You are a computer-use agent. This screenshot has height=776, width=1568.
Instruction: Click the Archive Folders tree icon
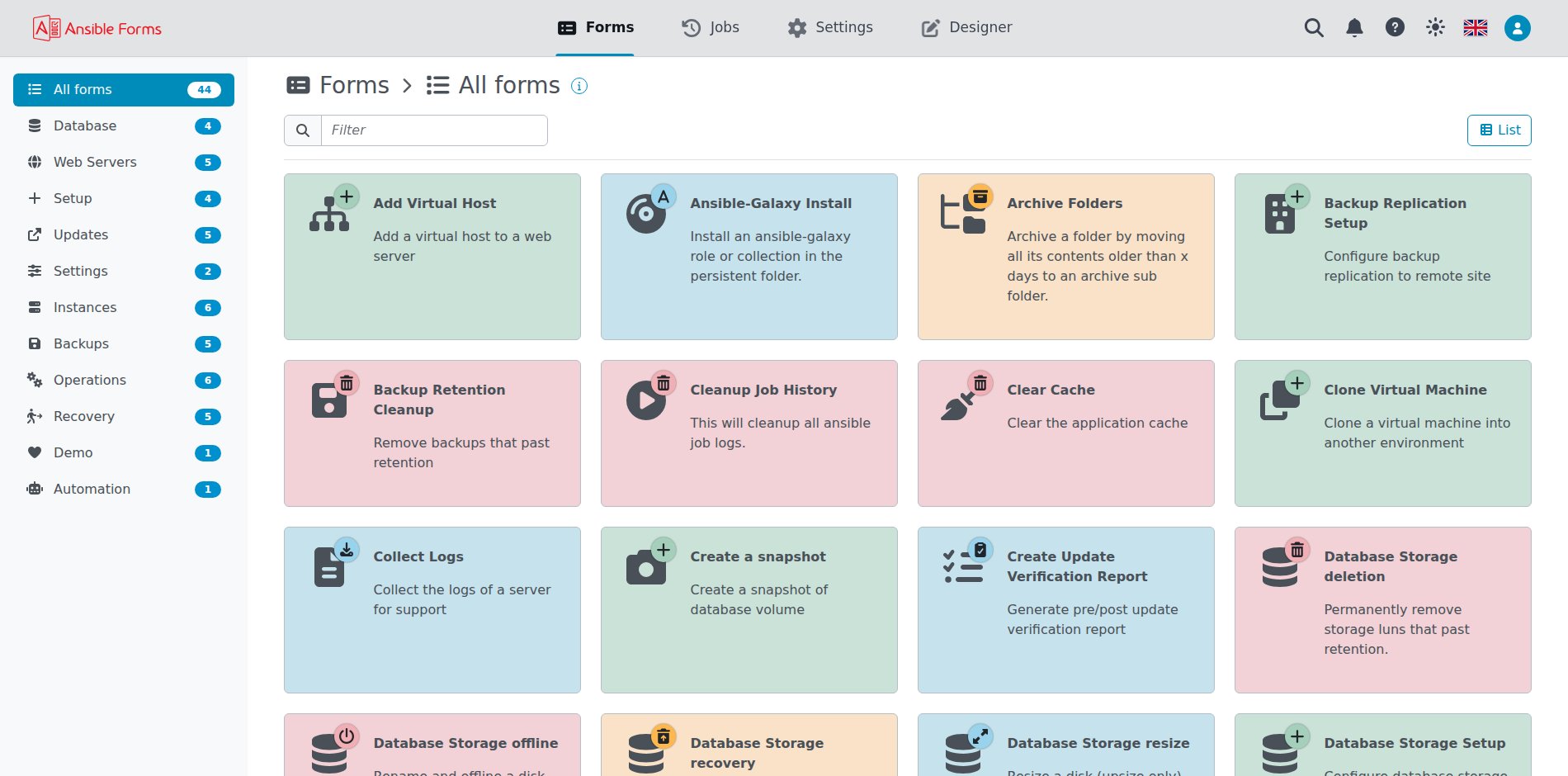click(x=963, y=214)
